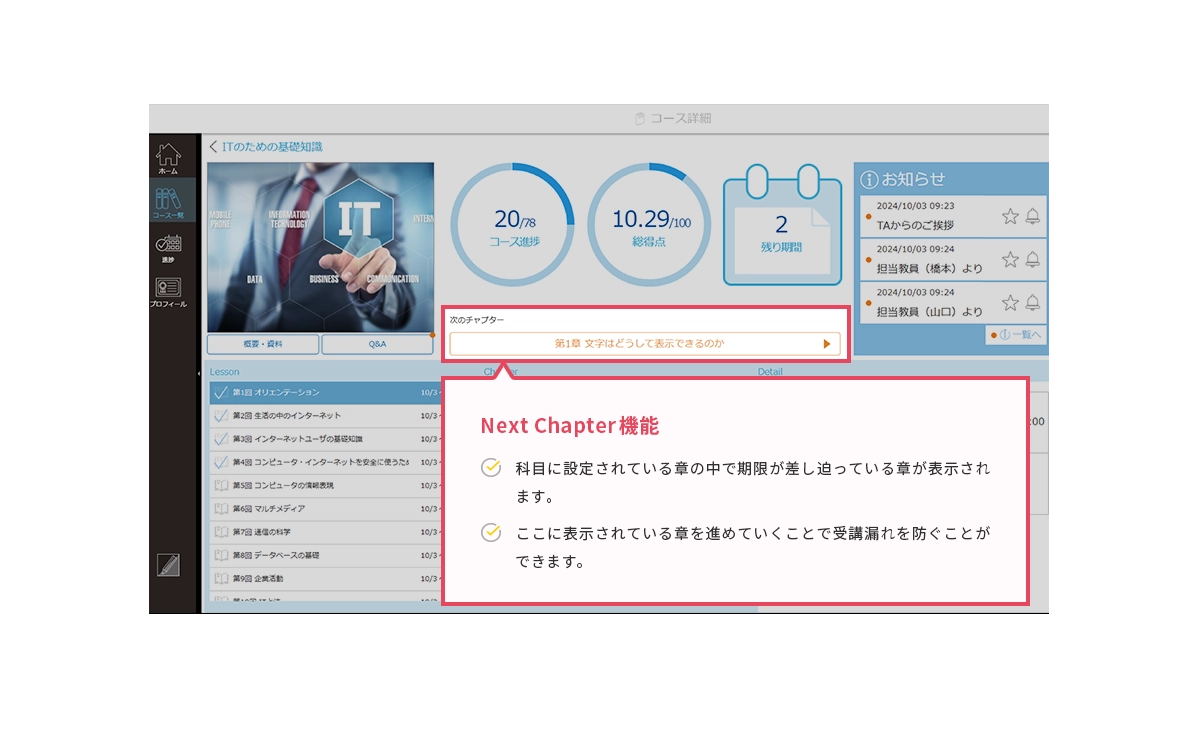Open プロフィール profile icon
This screenshot has width=1200, height=740.
pos(168,291)
